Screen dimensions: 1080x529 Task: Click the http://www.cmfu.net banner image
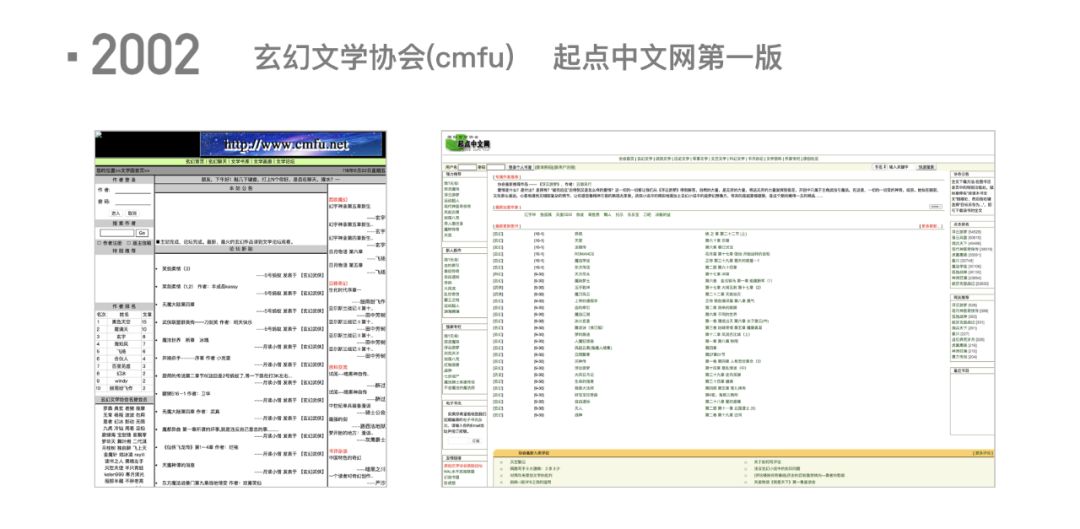tap(291, 144)
